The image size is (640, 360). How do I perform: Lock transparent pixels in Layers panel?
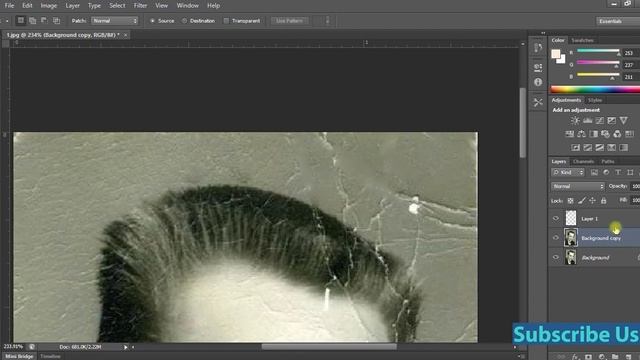tap(571, 200)
